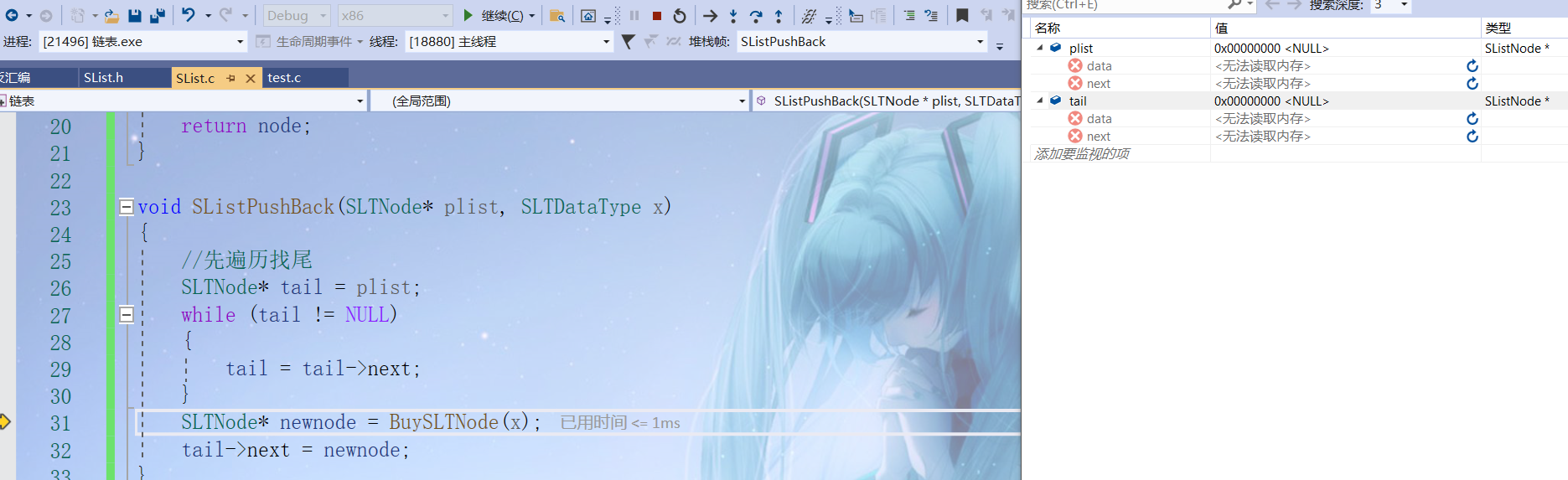Screen dimensions: 1568x480
Task: Select the tail value 0x00000000 <NULL>
Action: 1271,101
